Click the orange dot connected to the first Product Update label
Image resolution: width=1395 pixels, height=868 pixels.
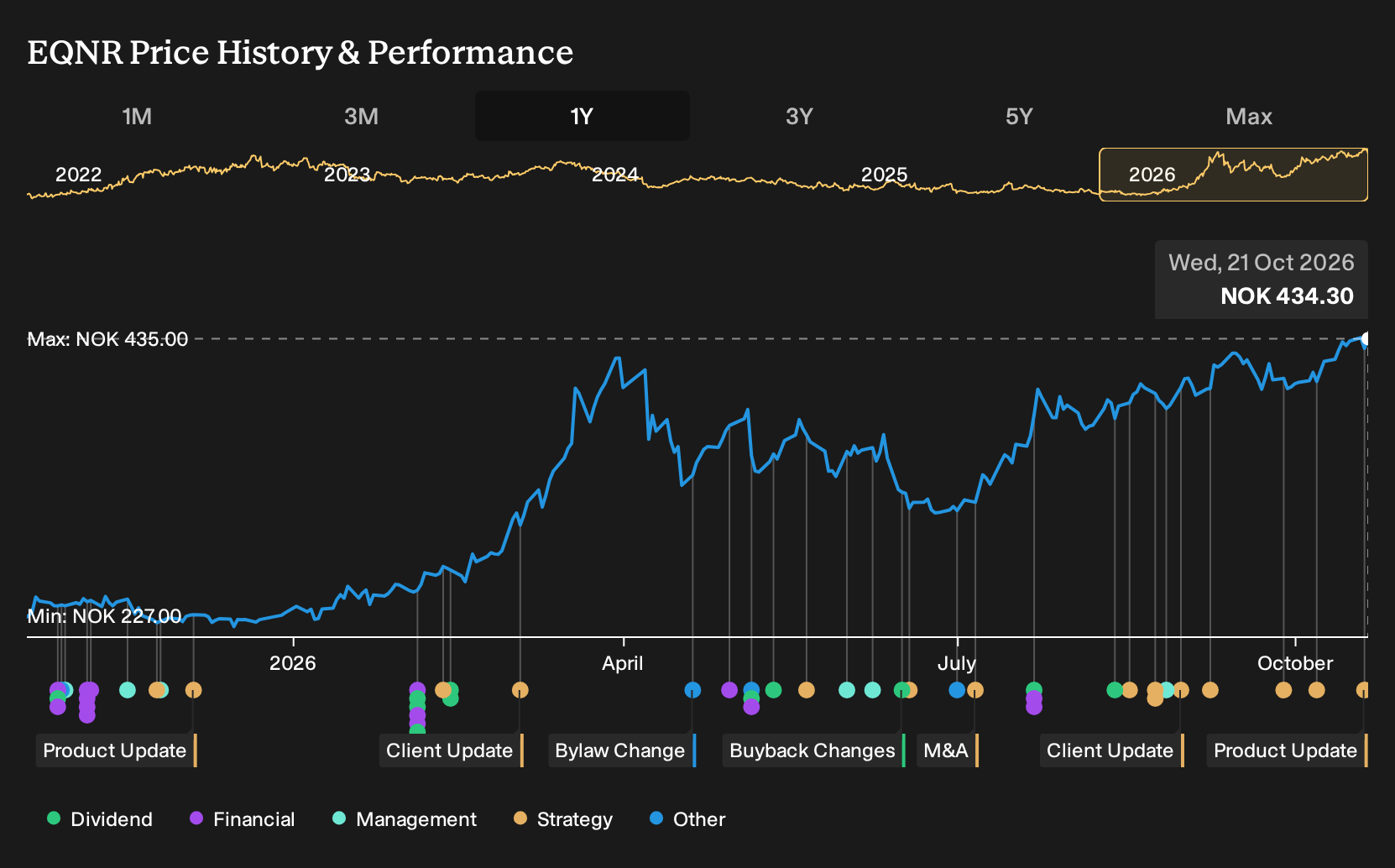193,690
